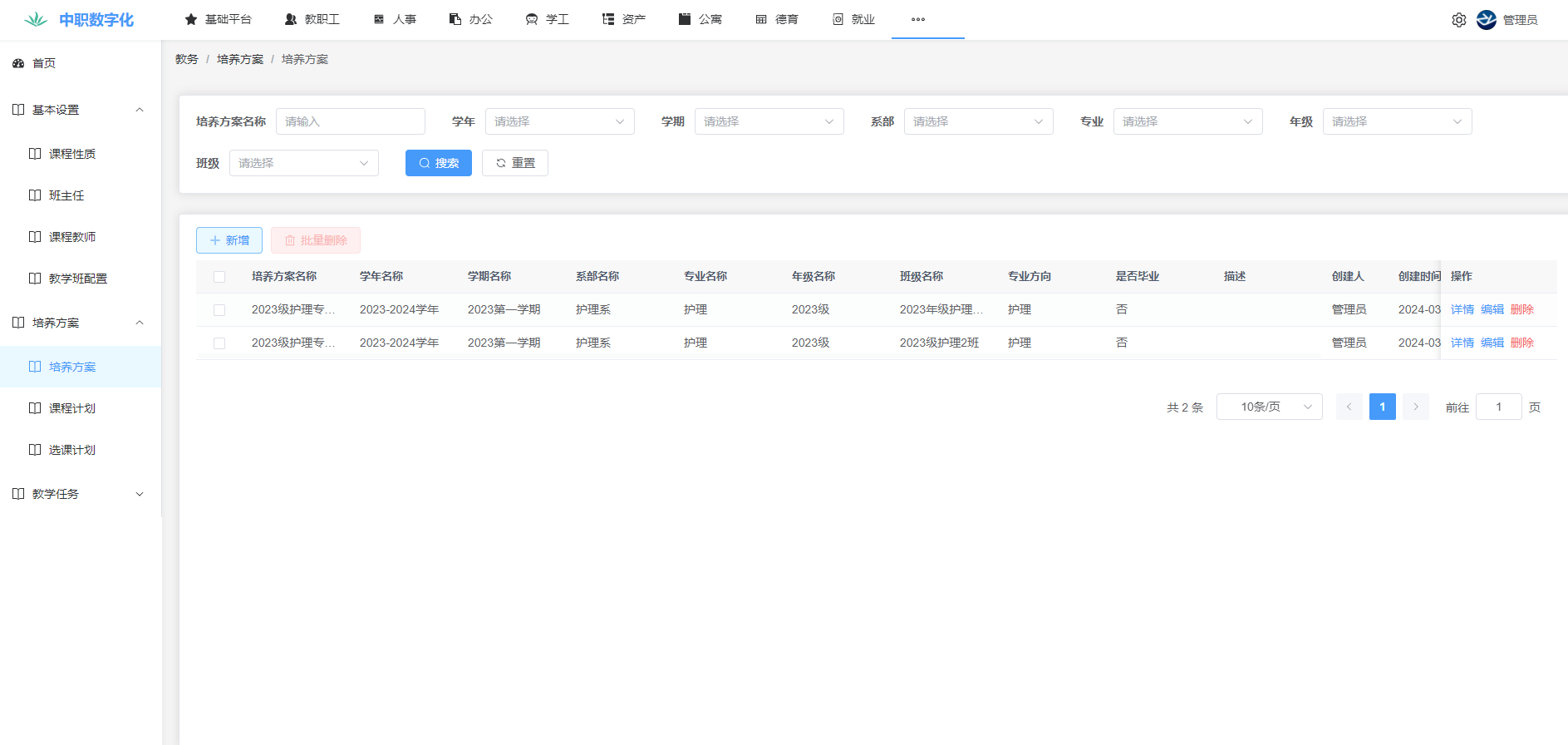Open the 10条/页 page size dropdown
Image resolution: width=1568 pixels, height=745 pixels.
coord(1269,407)
